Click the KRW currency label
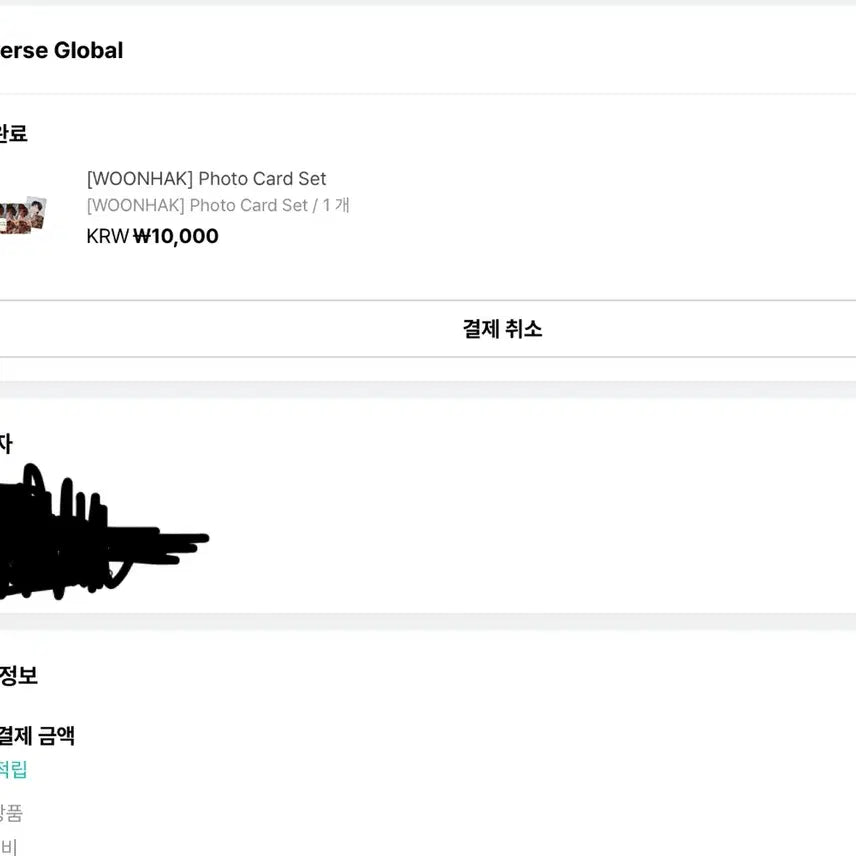This screenshot has height=856, width=856. (108, 236)
